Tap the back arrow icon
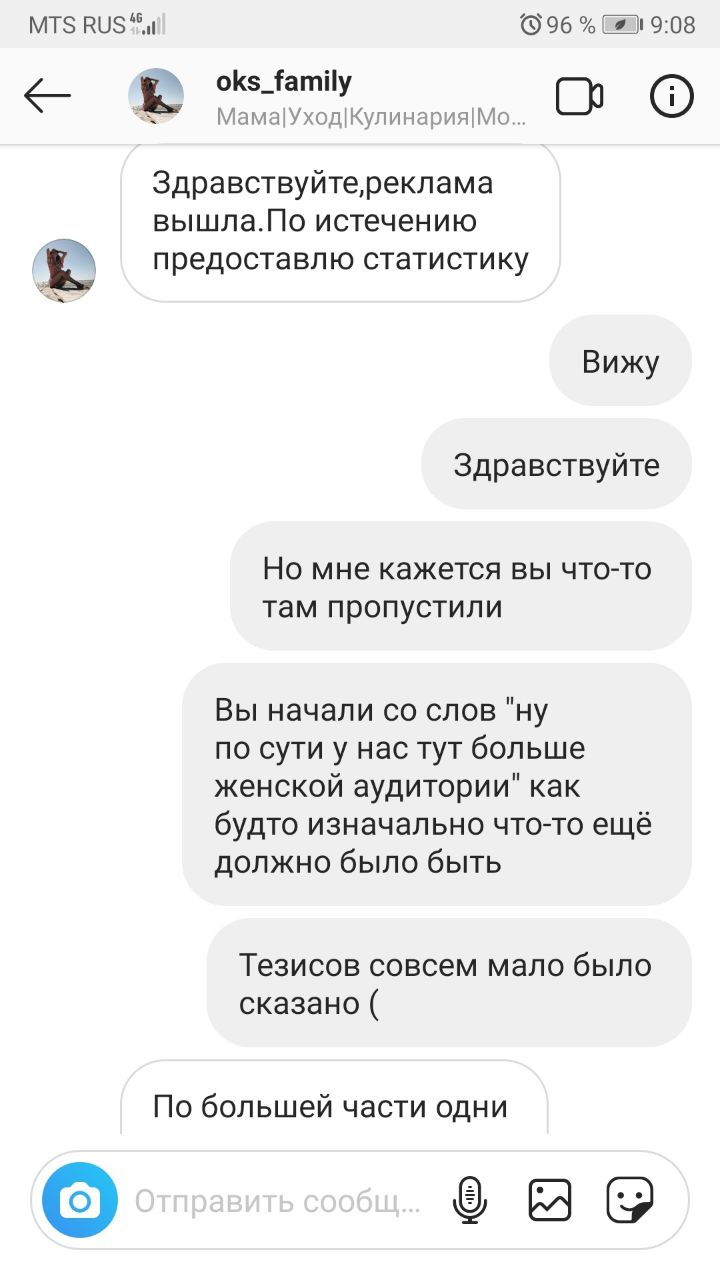The width and height of the screenshot is (720, 1280). [47, 97]
